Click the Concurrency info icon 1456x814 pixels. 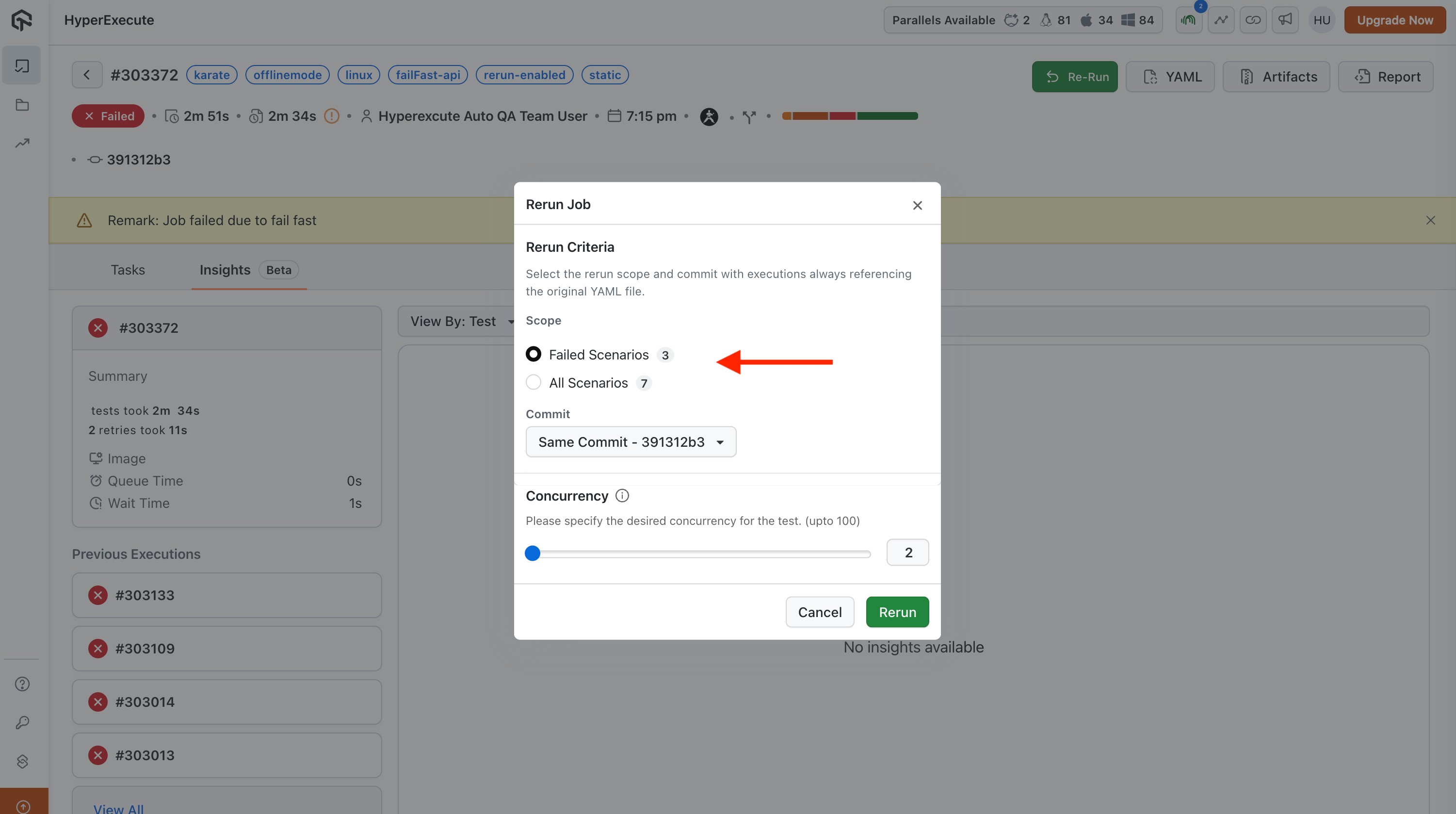tap(622, 496)
